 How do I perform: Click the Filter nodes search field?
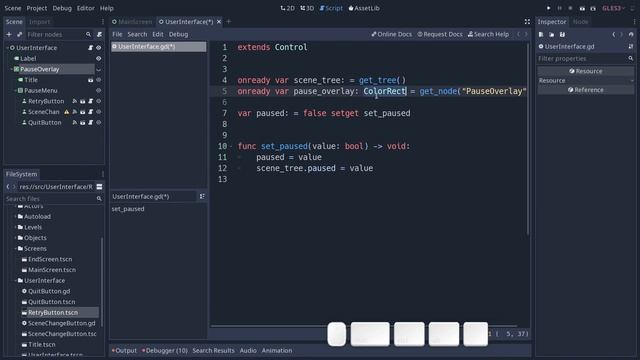(x=59, y=35)
